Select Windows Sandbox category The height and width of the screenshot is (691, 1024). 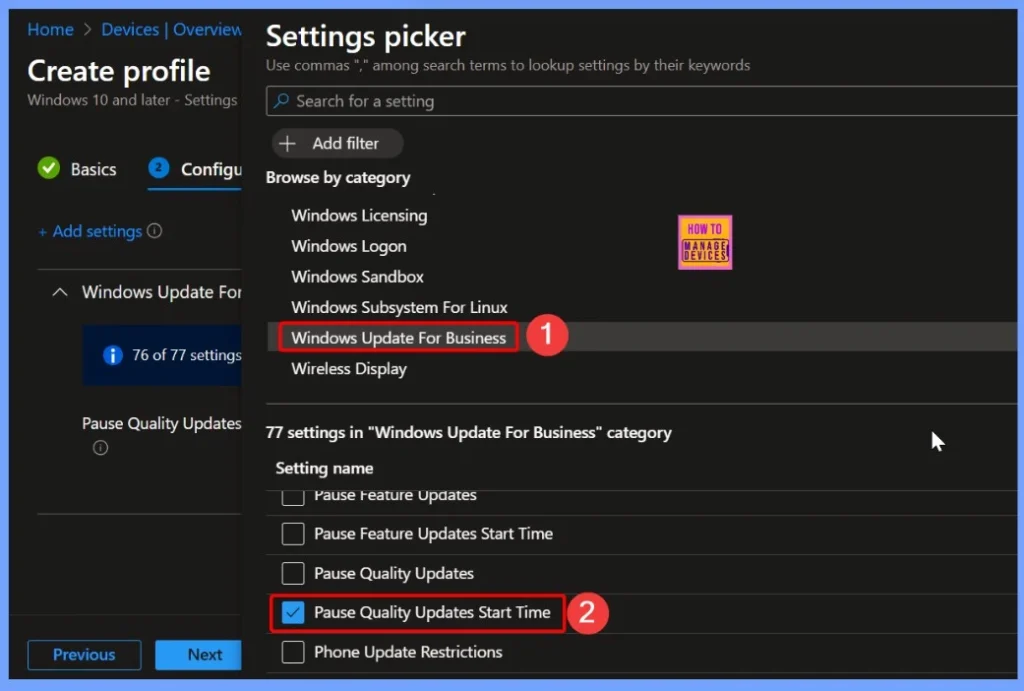pyautogui.click(x=357, y=277)
